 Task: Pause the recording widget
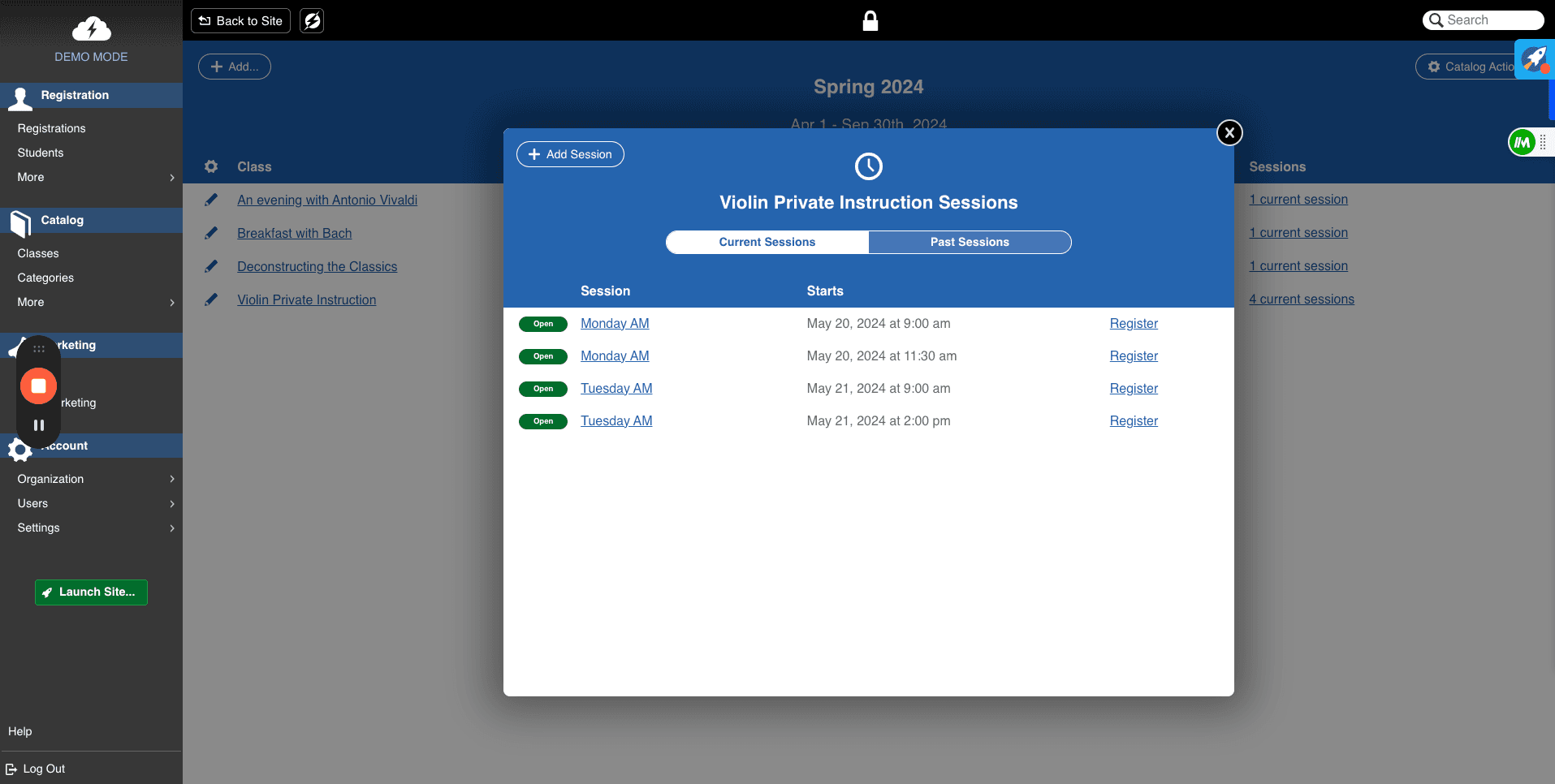pyautogui.click(x=38, y=424)
